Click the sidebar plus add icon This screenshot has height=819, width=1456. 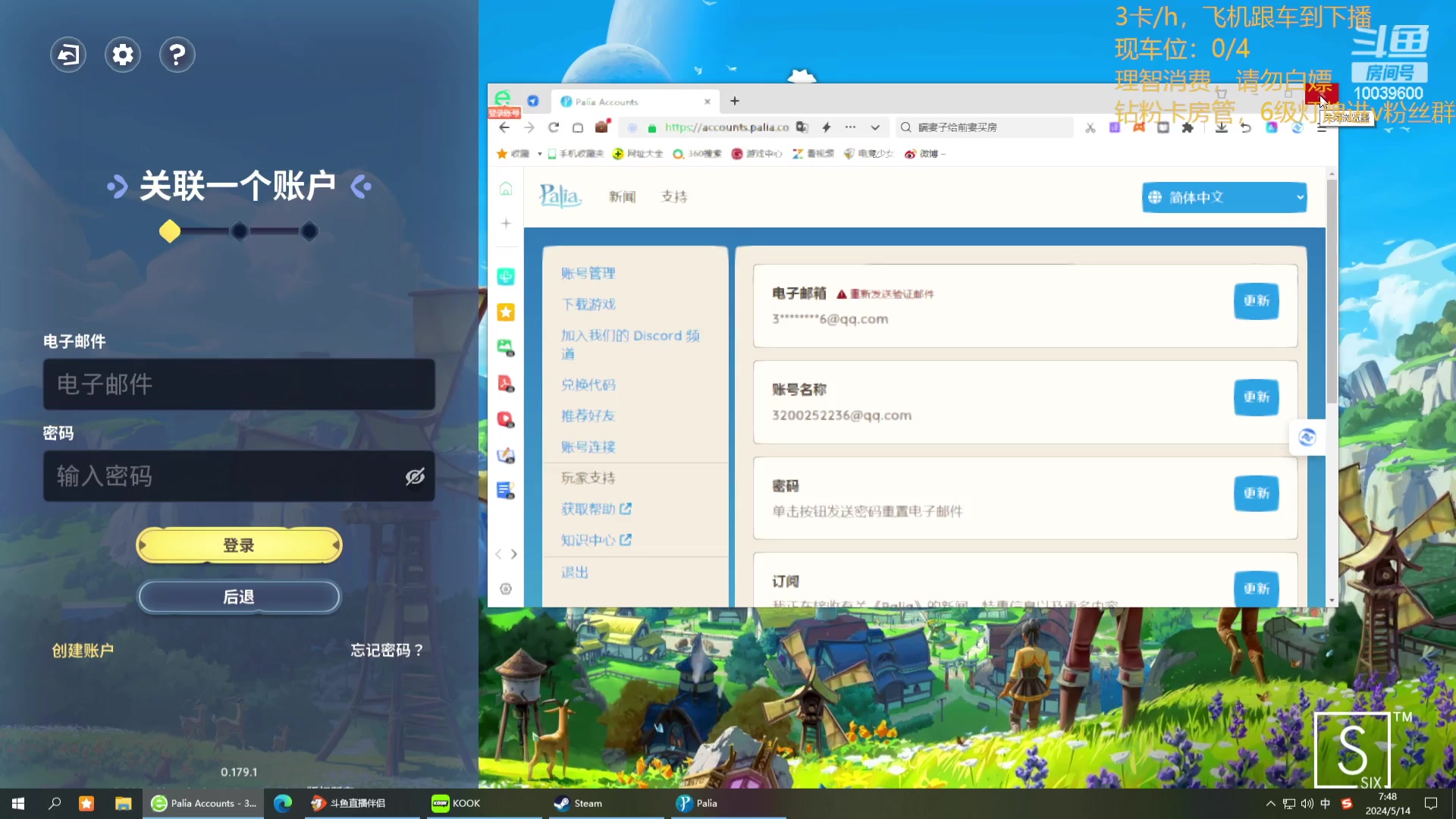506,224
